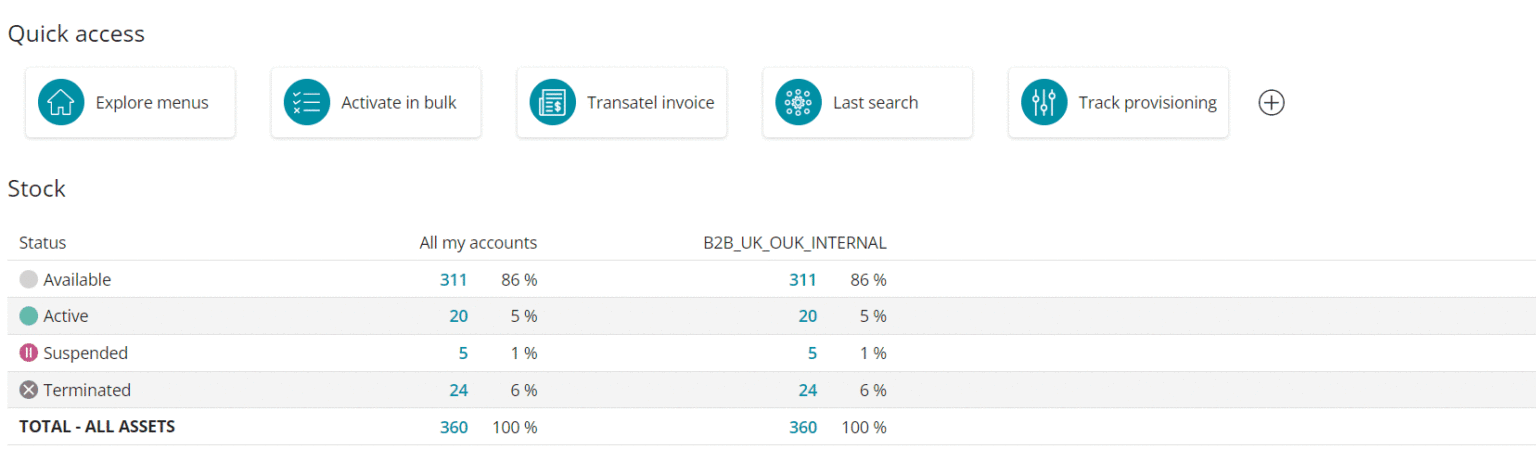
Task: Click the Last search circular icon
Action: pyautogui.click(x=798, y=102)
